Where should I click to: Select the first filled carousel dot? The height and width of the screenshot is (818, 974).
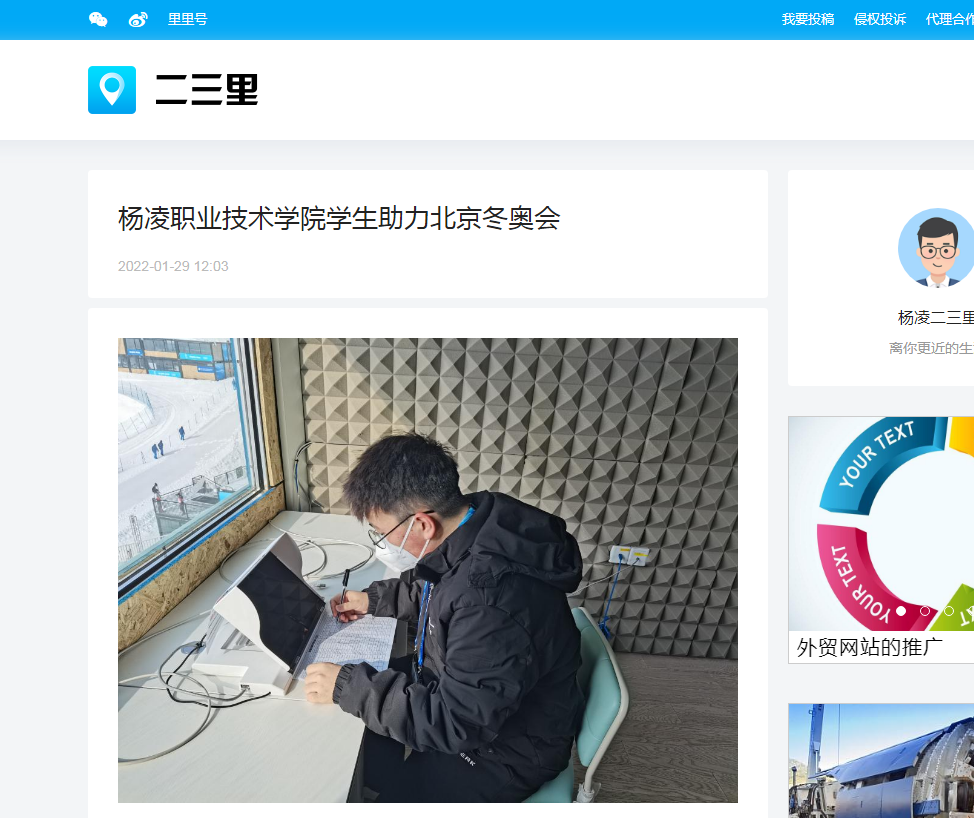(901, 610)
